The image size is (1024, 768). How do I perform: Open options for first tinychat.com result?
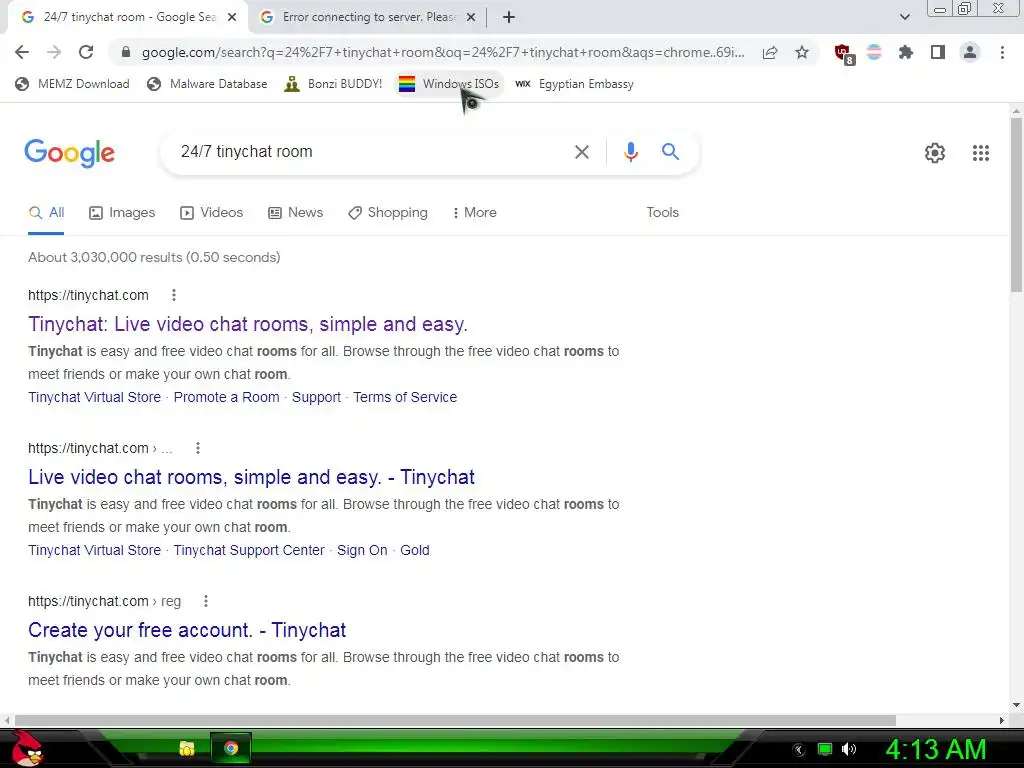point(174,295)
